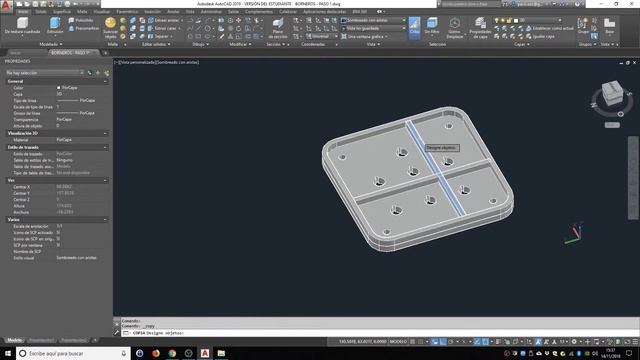
Task: Open the 'Una ventana gráfica' viewport dropdown
Action: click(x=364, y=36)
